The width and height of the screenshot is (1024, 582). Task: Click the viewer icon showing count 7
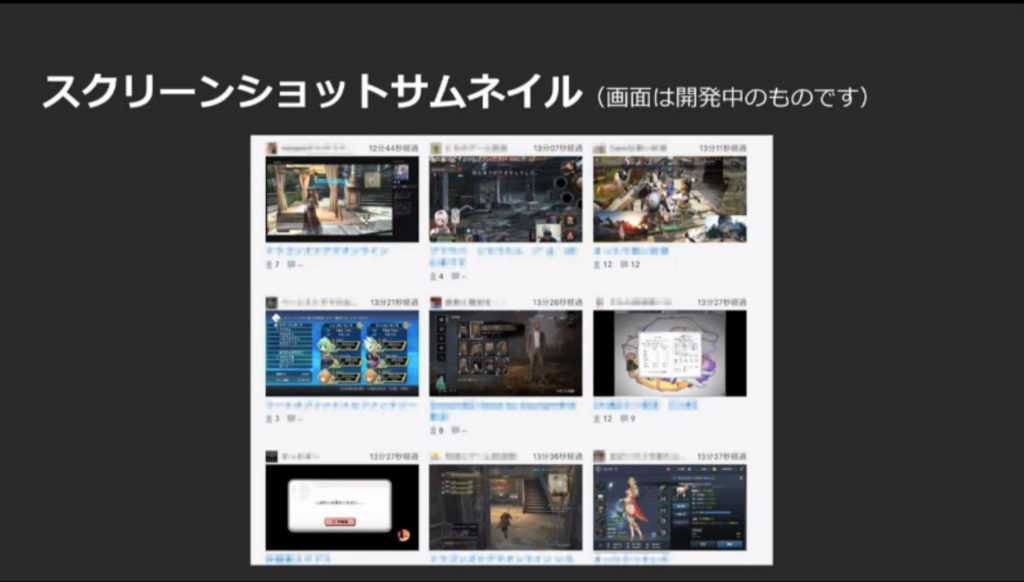click(269, 265)
